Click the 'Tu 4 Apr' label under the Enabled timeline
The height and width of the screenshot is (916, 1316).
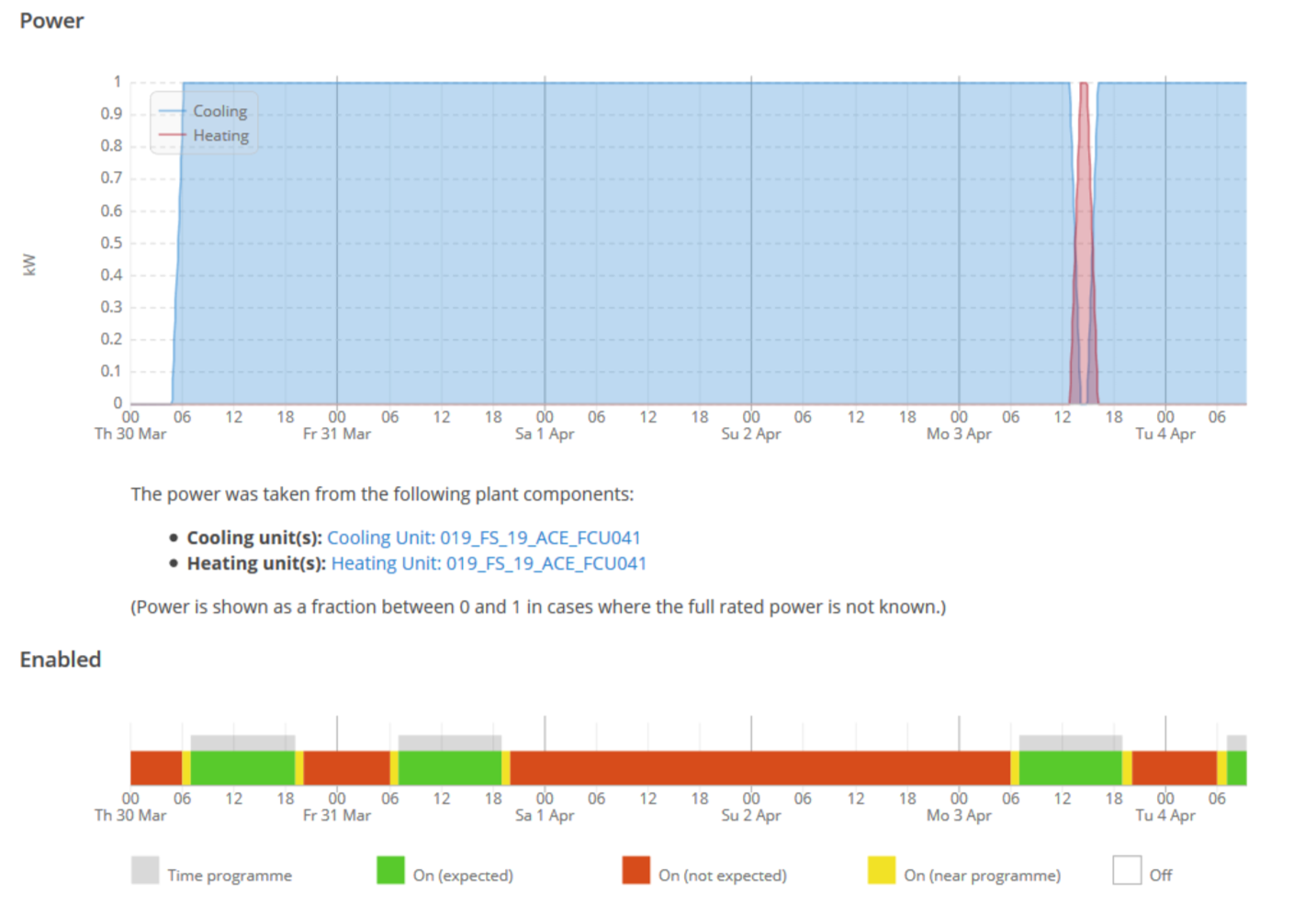[x=1165, y=815]
